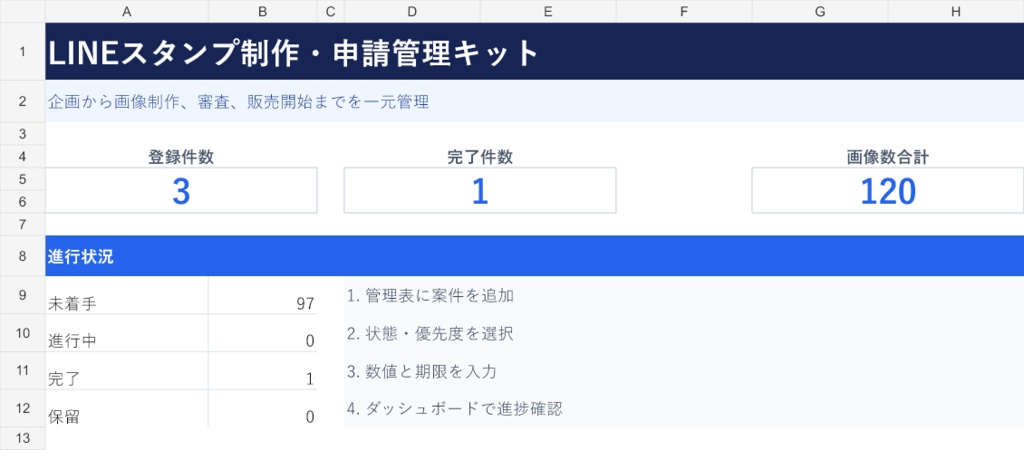Select column C header
This screenshot has height=450, width=1024.
pos(330,11)
